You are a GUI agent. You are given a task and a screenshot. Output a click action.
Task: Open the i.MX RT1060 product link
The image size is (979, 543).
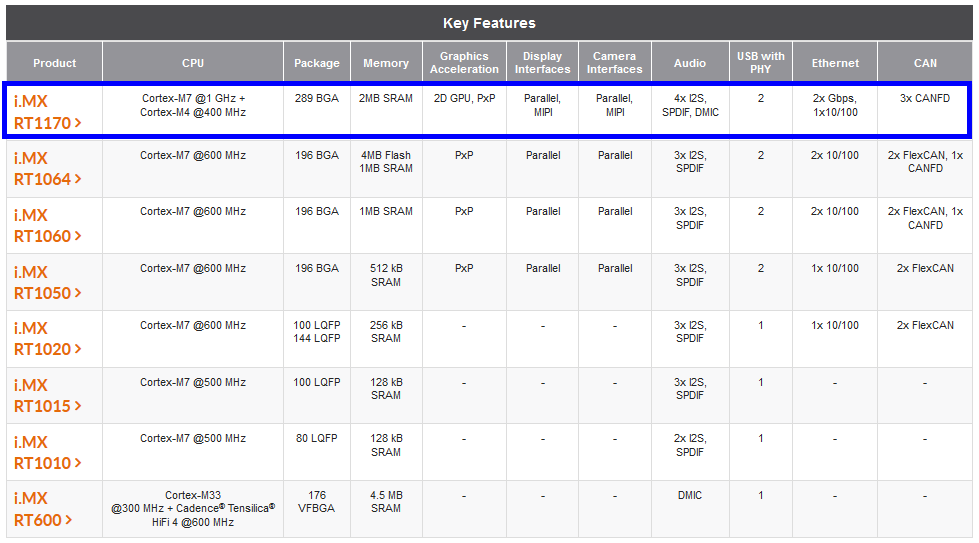point(47,225)
